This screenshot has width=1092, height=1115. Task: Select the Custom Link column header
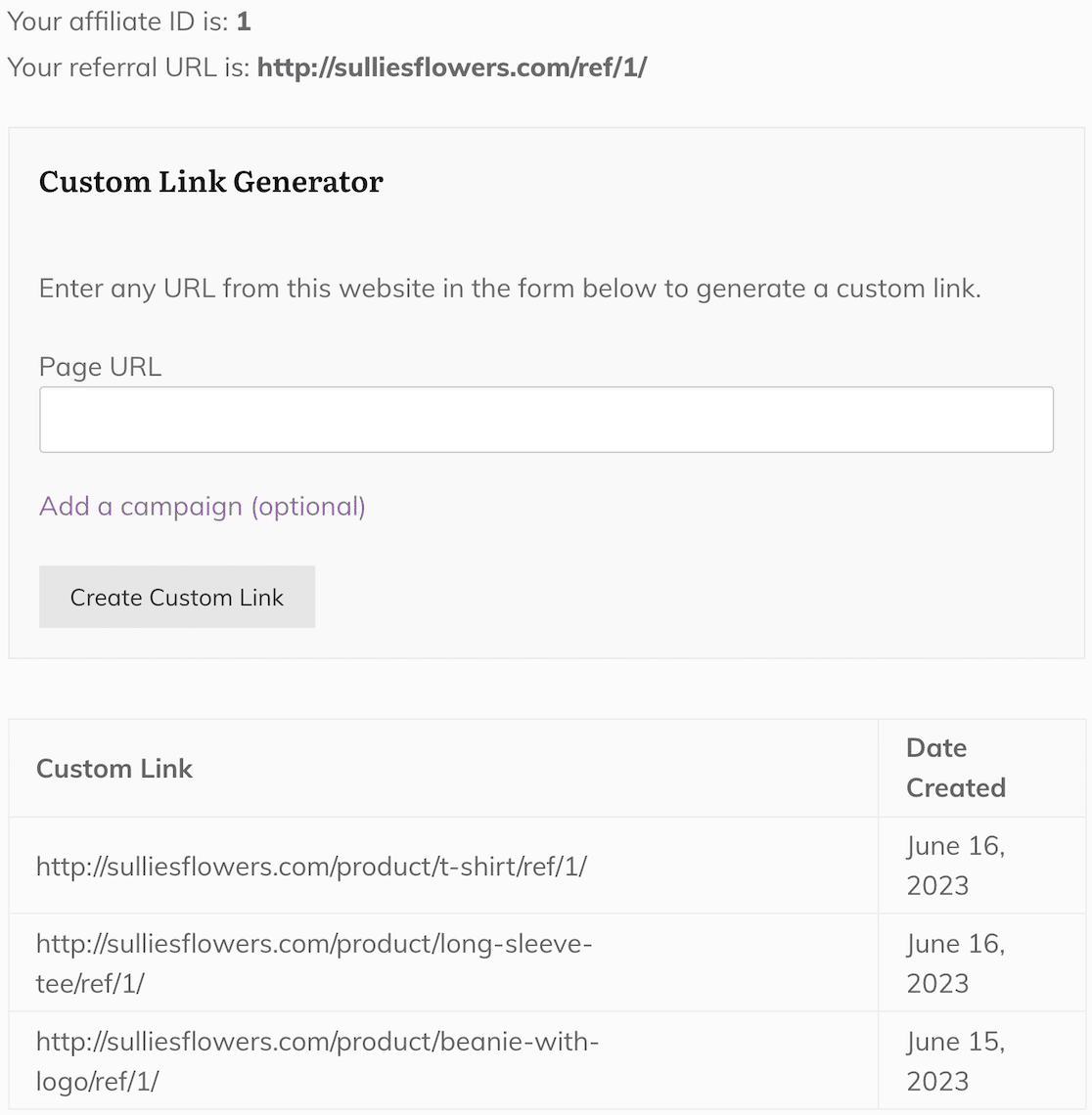point(114,769)
